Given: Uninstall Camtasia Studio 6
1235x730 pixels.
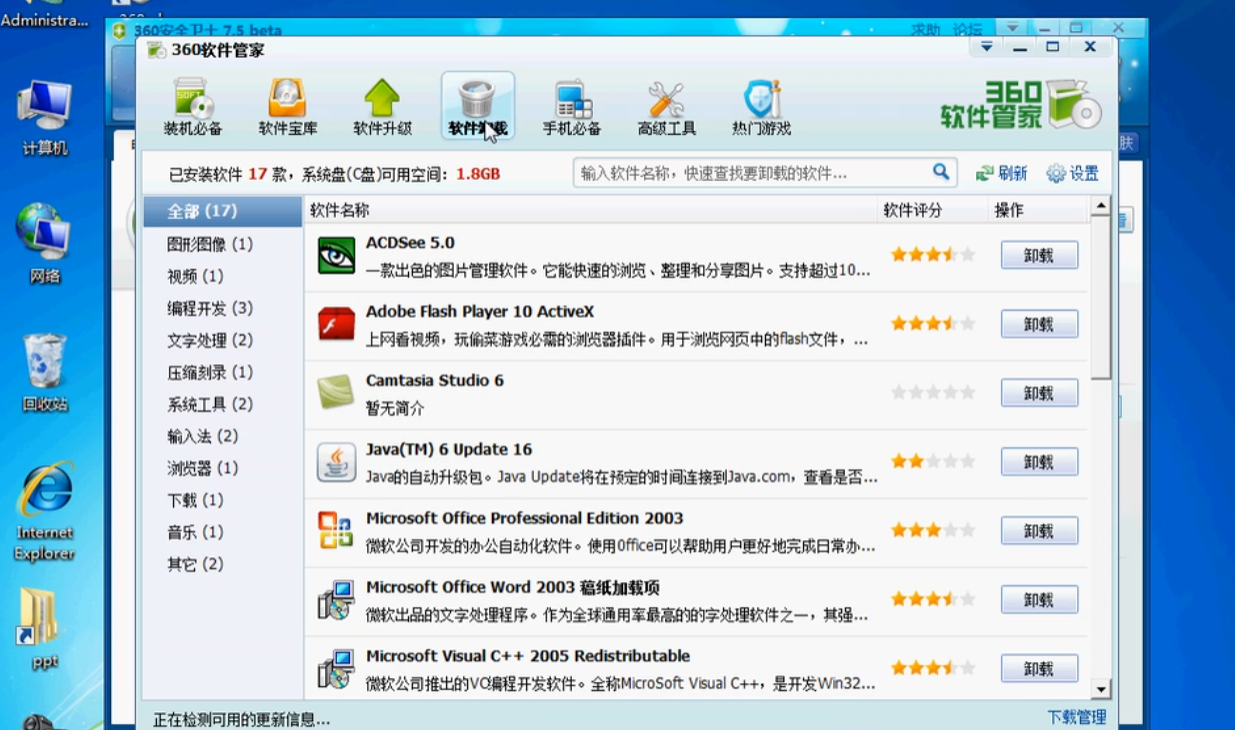Looking at the screenshot, I should click(x=1039, y=393).
